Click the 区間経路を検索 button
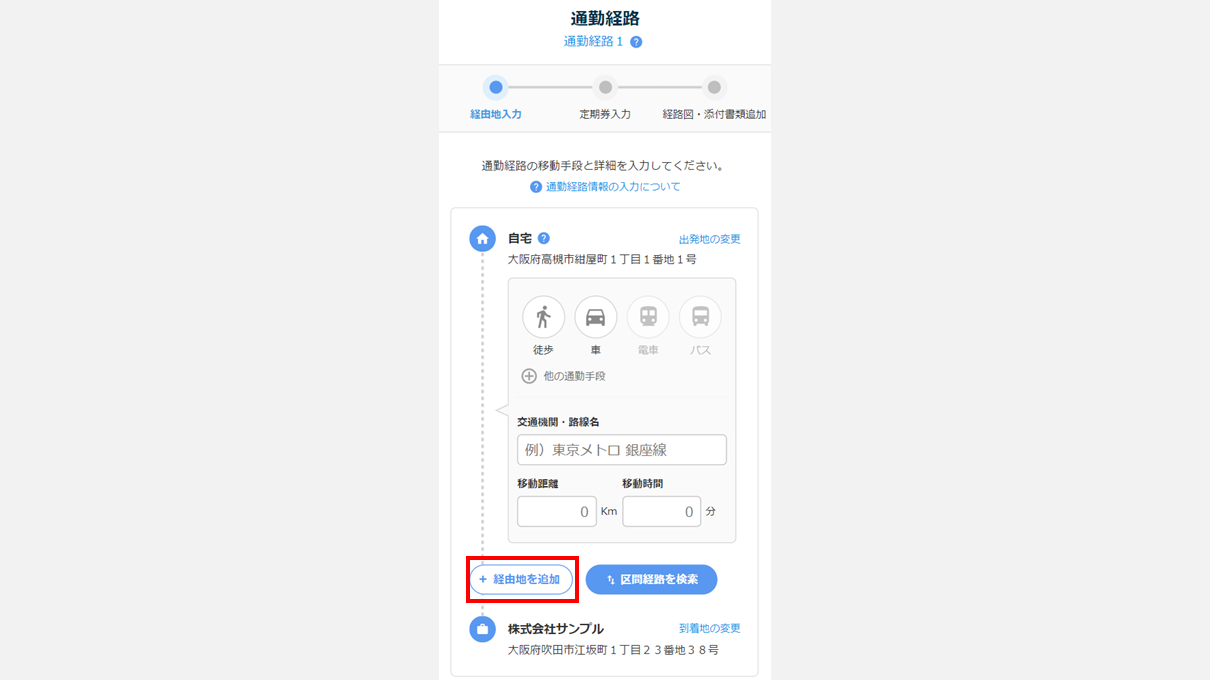 (652, 580)
